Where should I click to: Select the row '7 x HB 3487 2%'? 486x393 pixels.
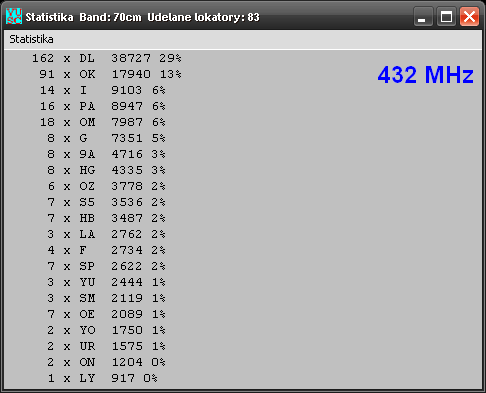tap(106, 218)
